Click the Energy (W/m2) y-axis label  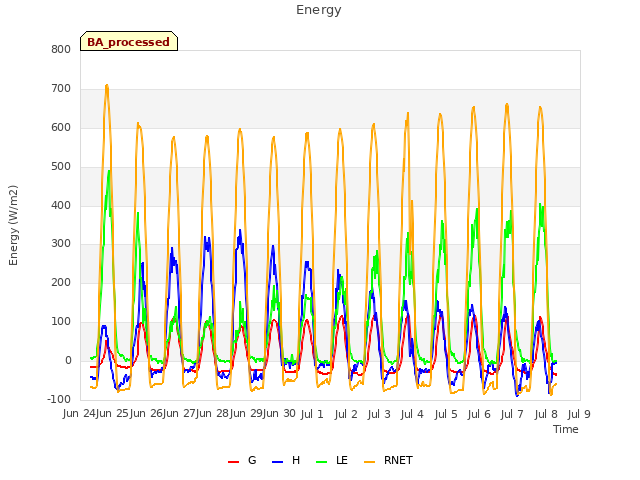point(13,225)
